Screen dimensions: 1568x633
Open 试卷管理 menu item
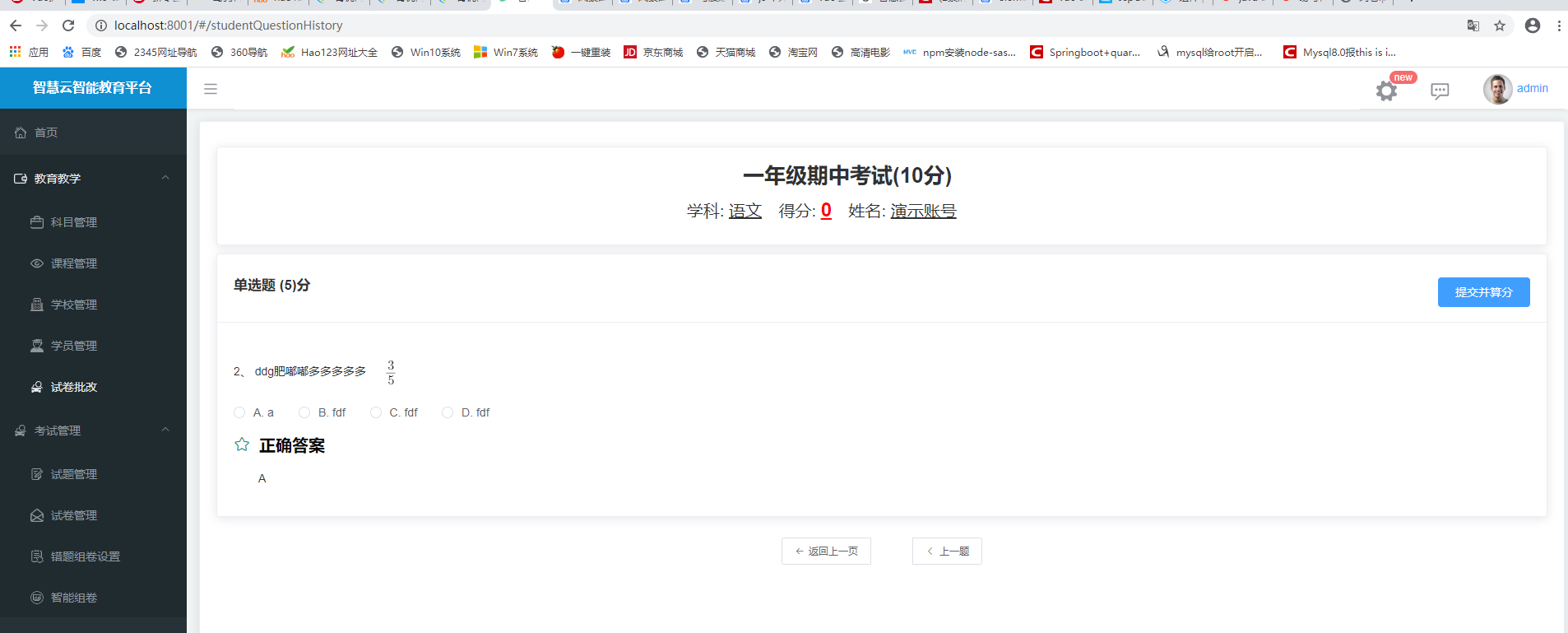tap(93, 515)
